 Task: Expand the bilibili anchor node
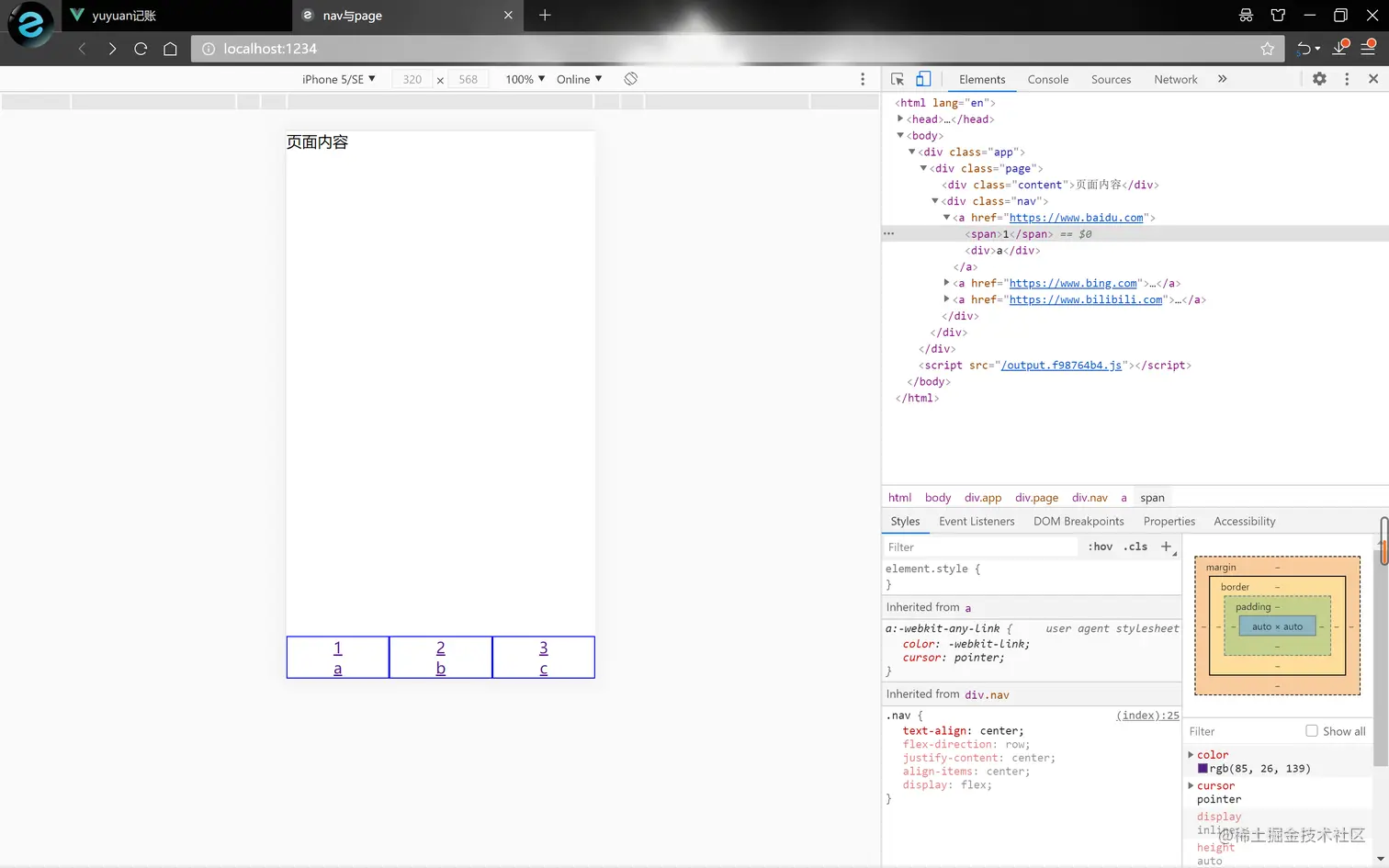(947, 299)
